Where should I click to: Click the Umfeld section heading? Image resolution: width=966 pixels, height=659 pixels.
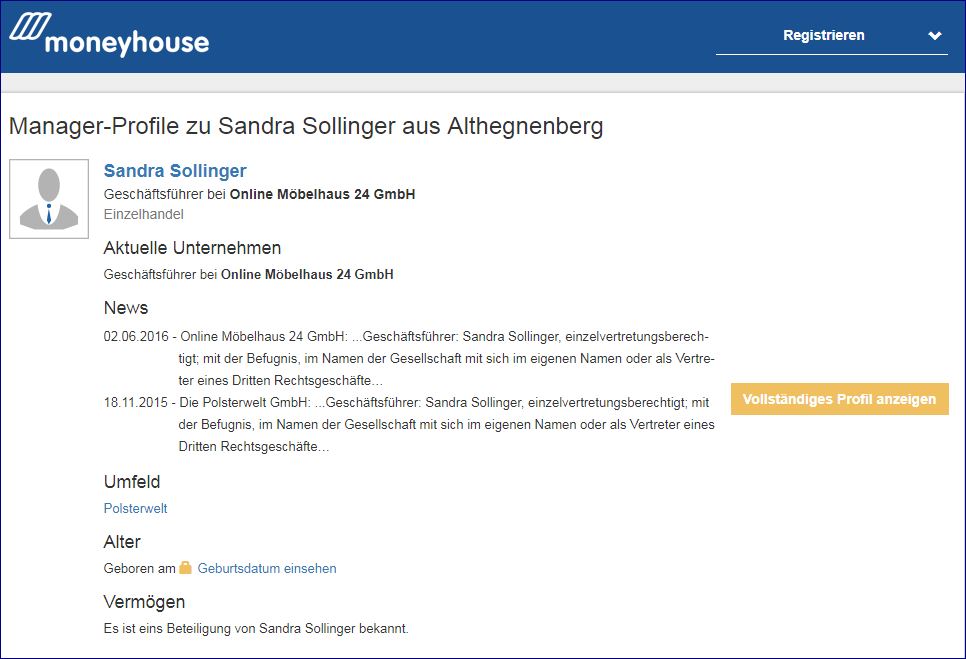(132, 482)
